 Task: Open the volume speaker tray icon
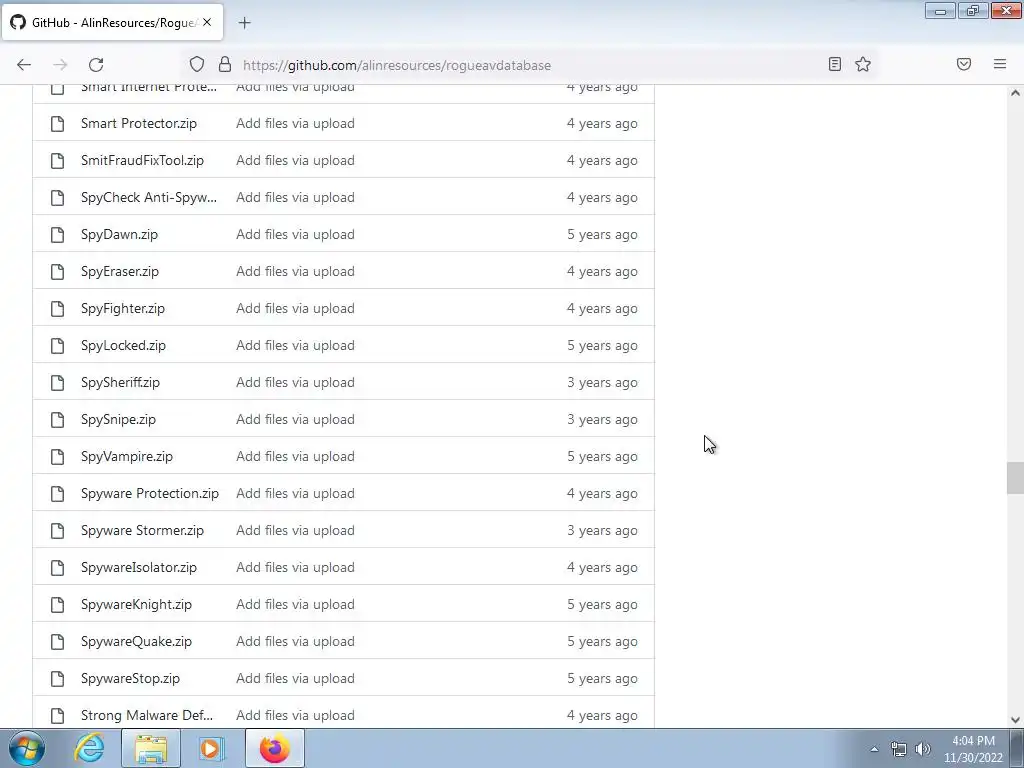923,749
